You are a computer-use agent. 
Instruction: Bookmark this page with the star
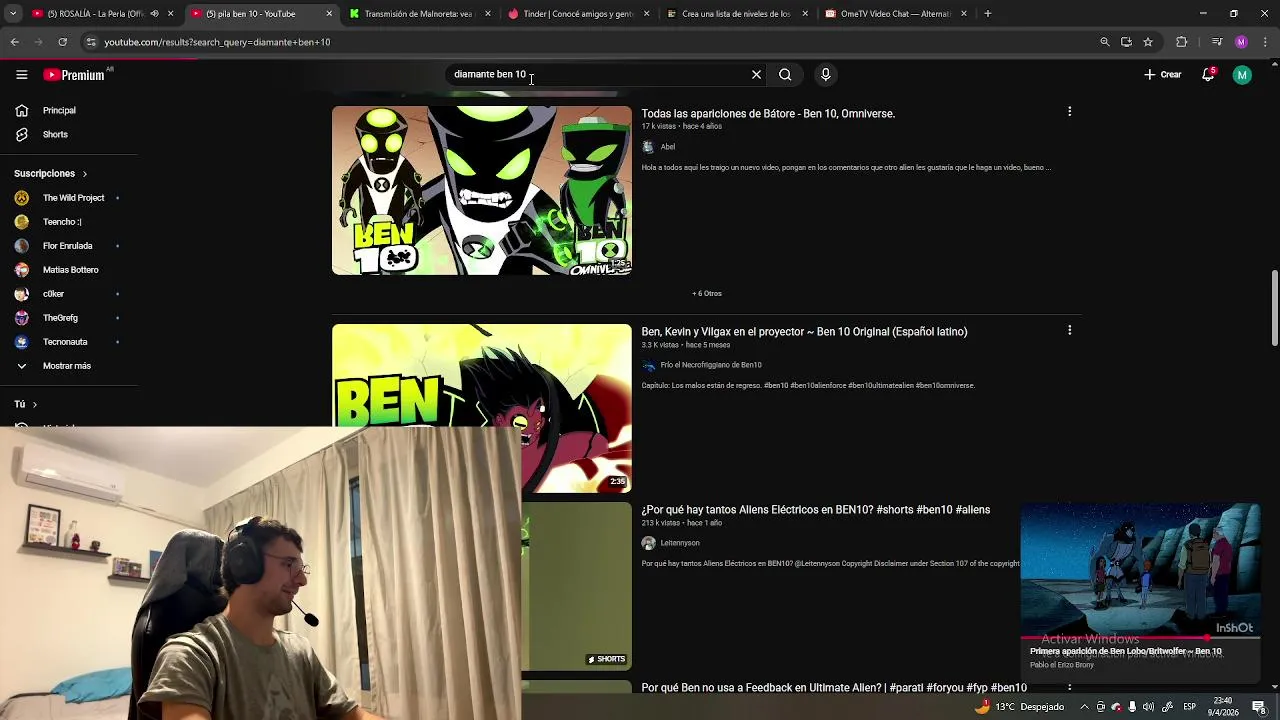point(1148,42)
